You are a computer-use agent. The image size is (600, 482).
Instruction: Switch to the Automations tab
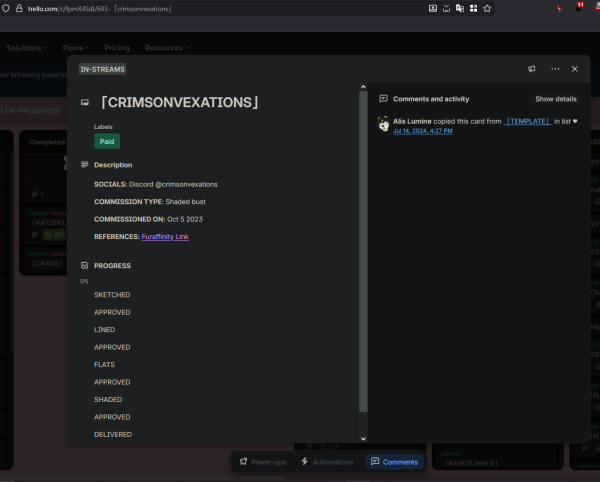327,462
